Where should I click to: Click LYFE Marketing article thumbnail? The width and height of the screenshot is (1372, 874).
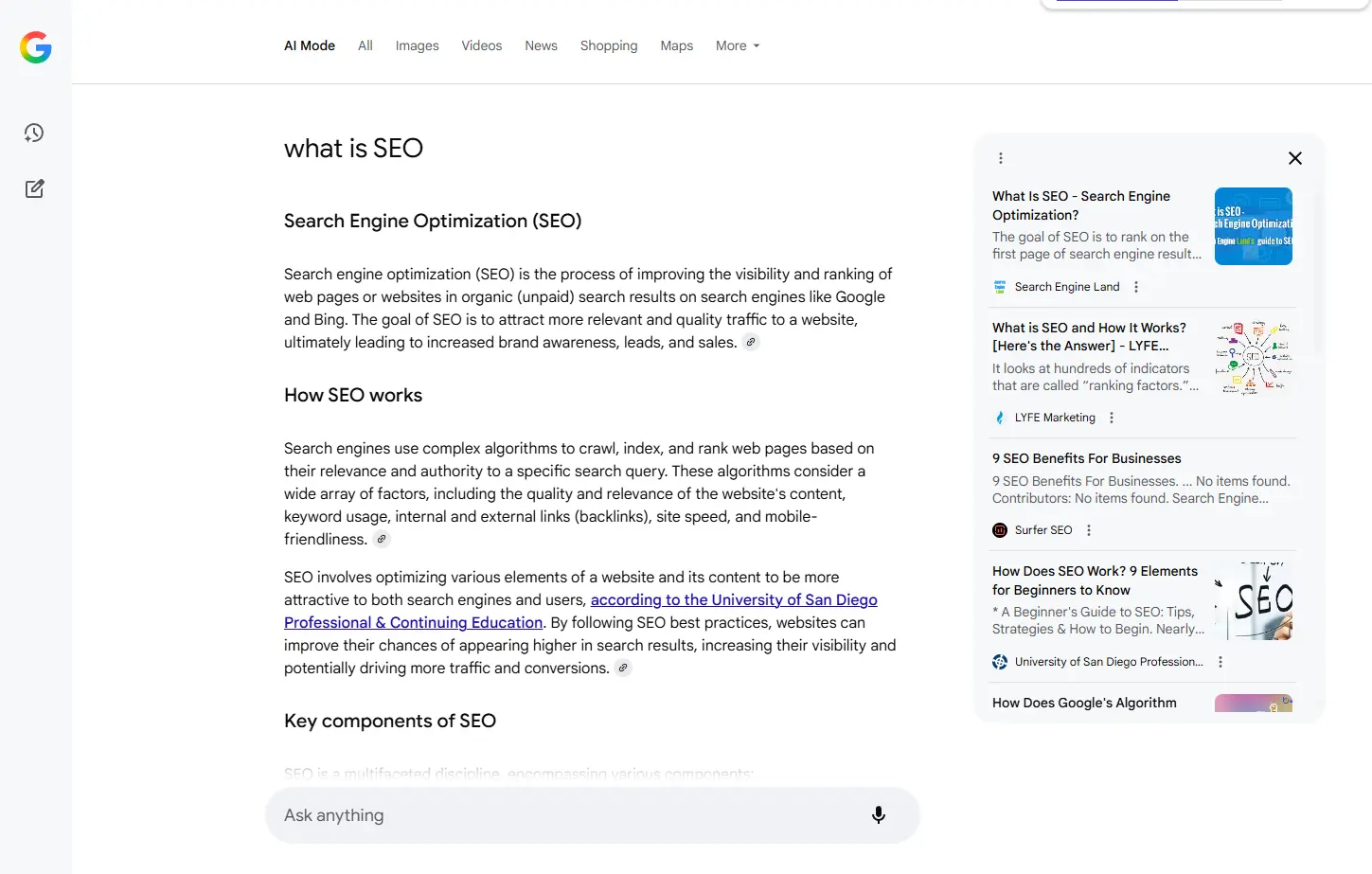click(1254, 357)
